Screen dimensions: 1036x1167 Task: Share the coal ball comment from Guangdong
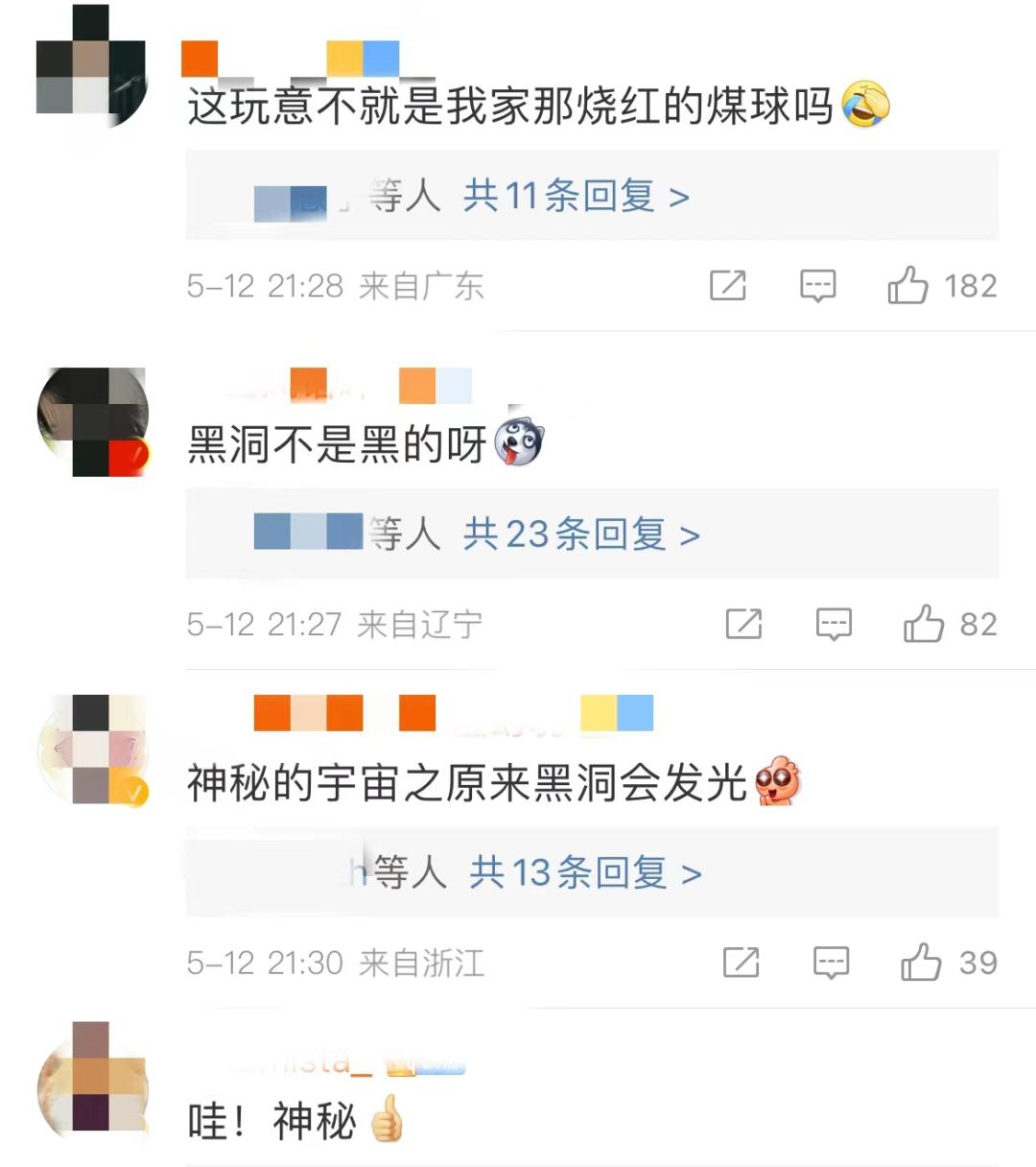728,285
